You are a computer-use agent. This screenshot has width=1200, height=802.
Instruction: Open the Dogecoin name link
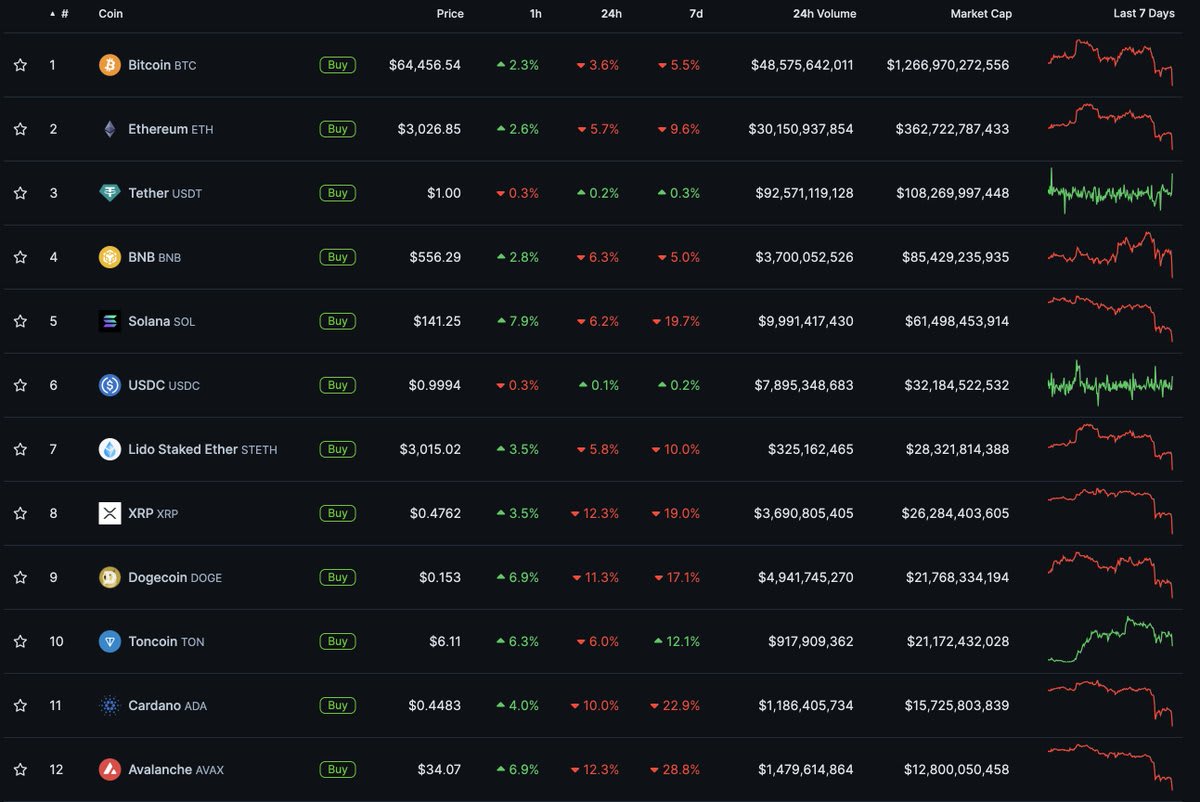tap(175, 577)
